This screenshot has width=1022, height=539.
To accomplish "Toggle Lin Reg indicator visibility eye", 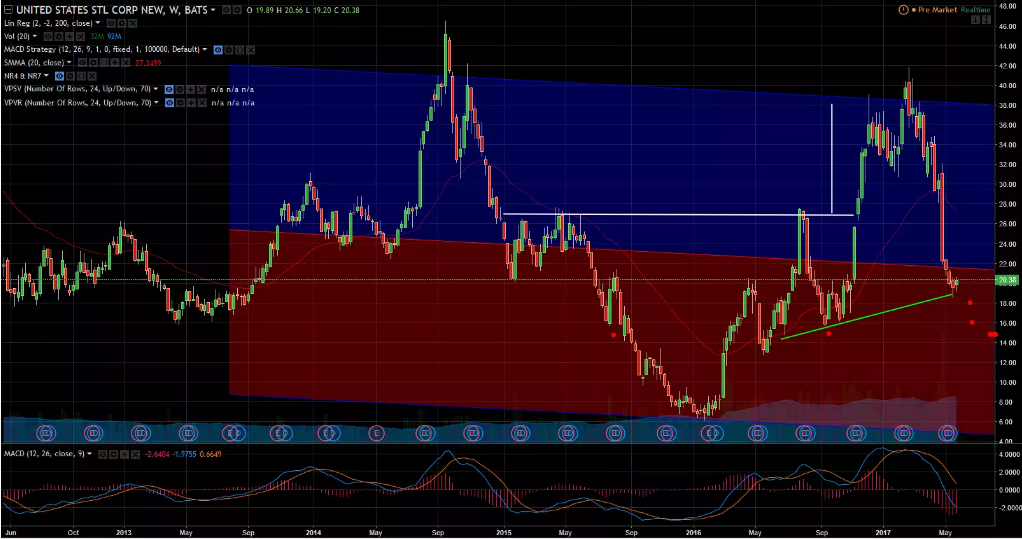I will (111, 23).
